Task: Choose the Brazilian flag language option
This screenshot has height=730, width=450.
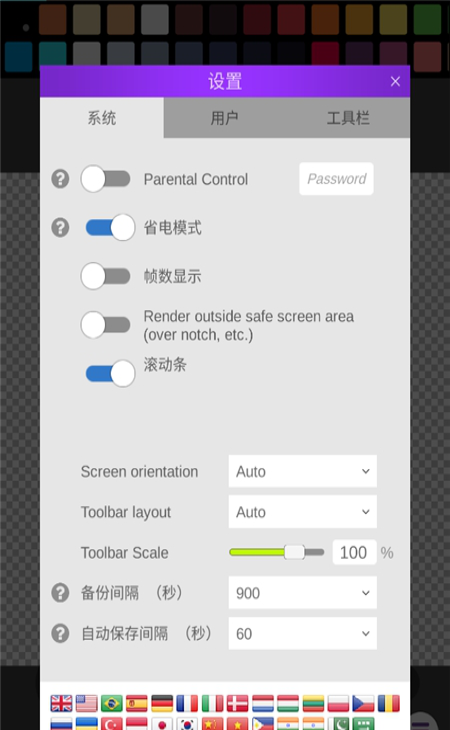Action: (112, 703)
